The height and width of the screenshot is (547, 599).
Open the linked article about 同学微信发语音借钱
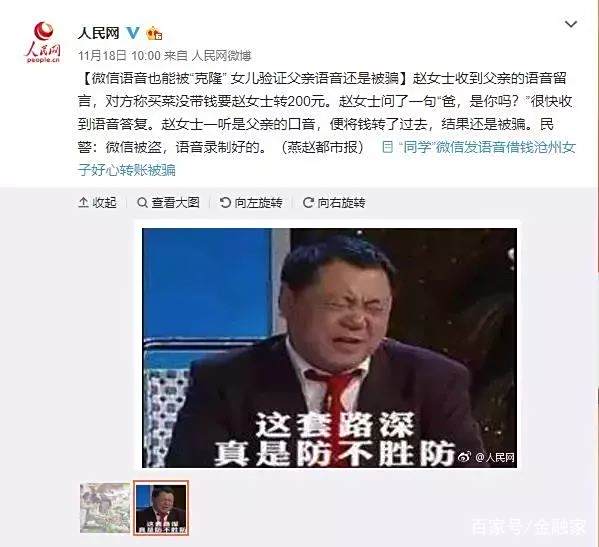(327, 159)
